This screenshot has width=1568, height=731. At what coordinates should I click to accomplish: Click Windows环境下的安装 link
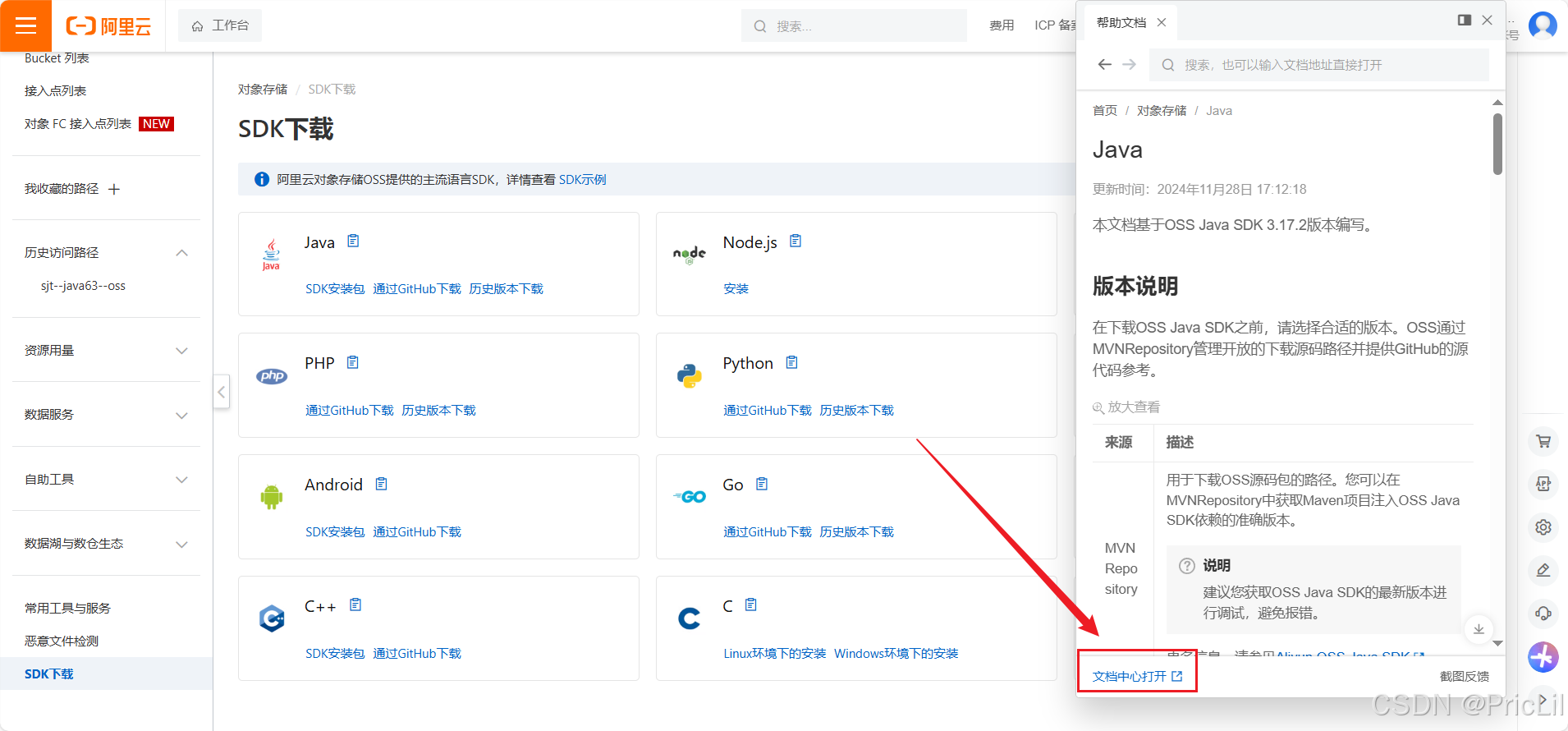[896, 653]
